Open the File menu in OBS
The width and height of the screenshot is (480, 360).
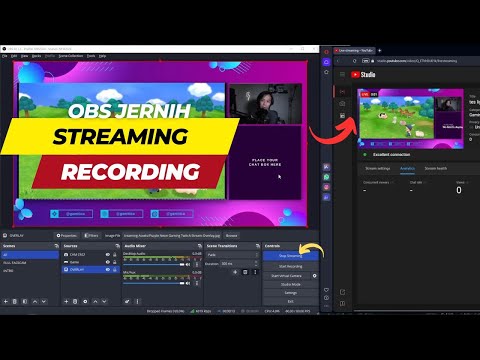pos(5,56)
